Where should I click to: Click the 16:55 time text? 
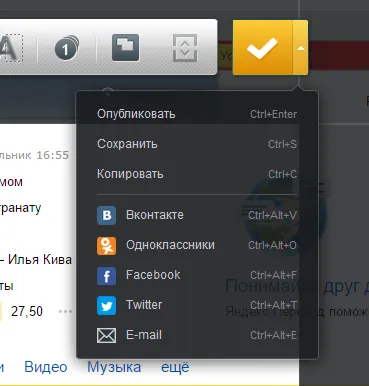52,155
